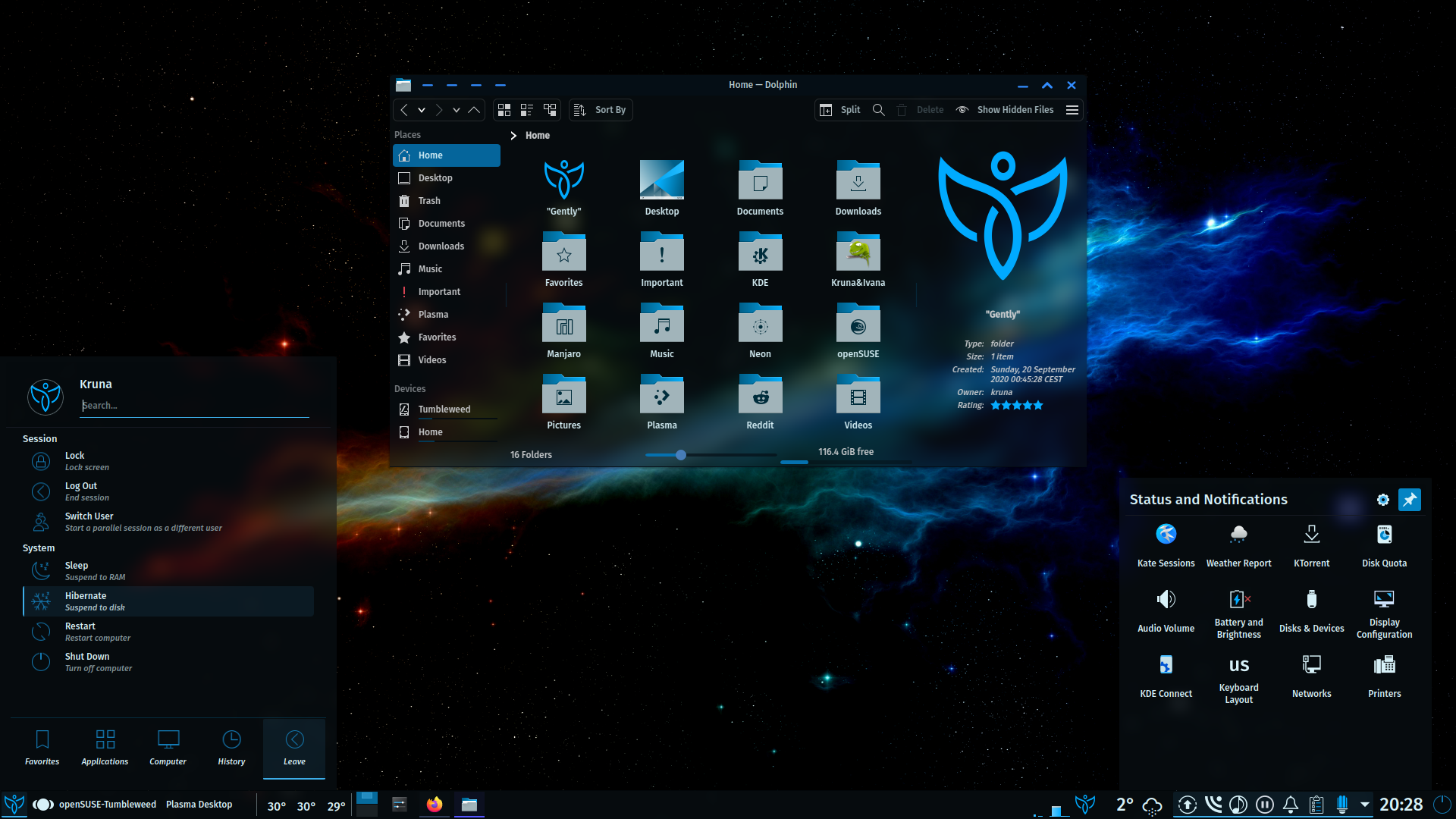Expand hidden system tray icons arrow

coord(1365,805)
